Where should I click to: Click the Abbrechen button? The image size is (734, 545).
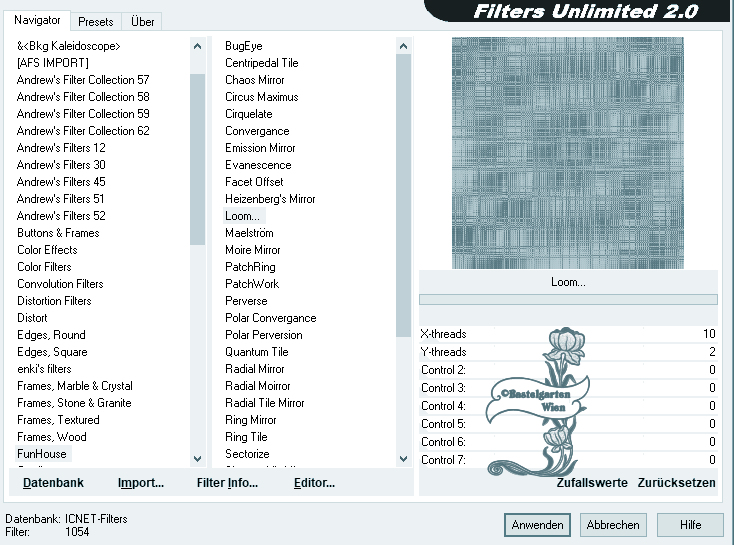613,525
